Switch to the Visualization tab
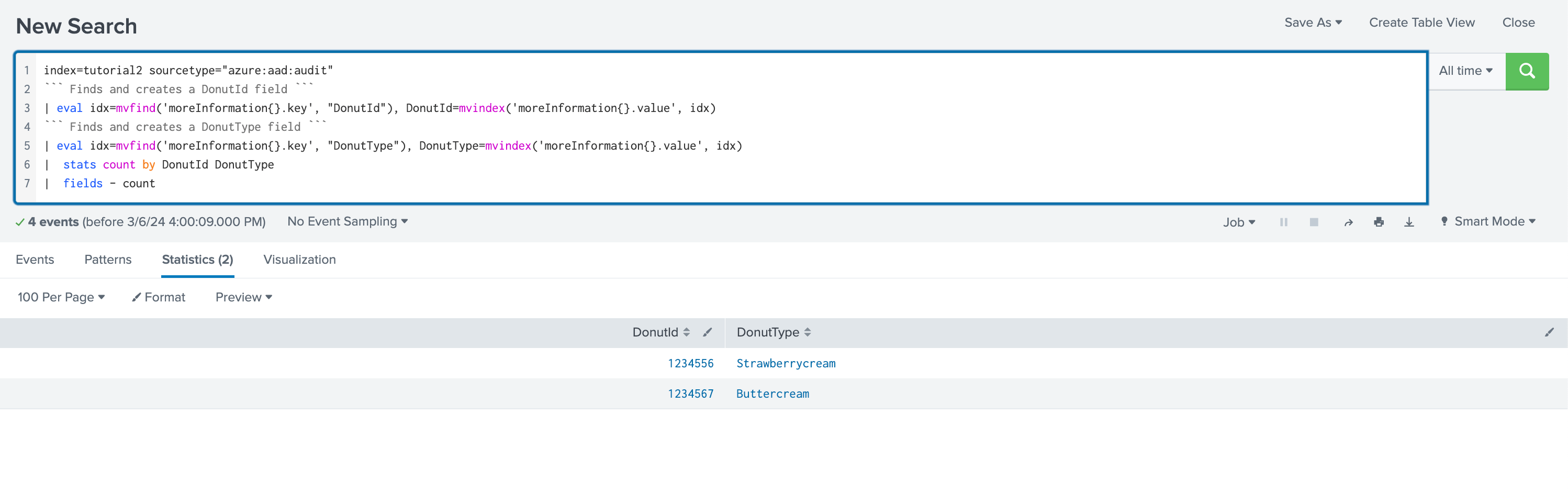 click(299, 260)
